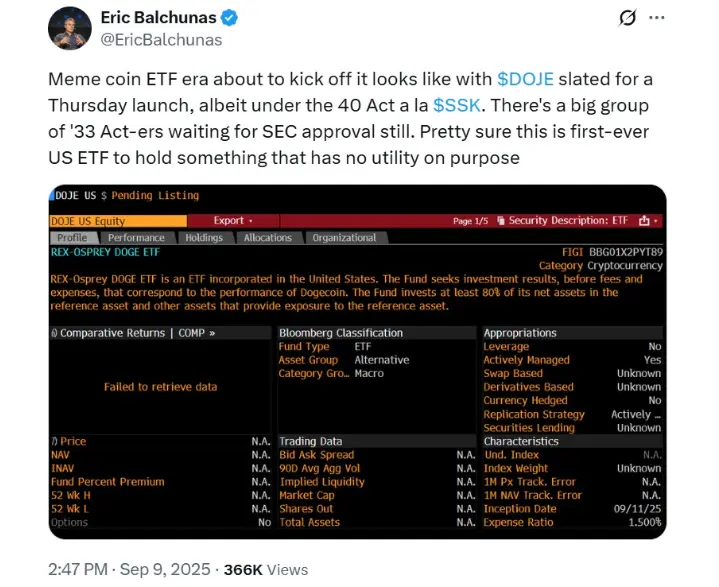Click the @EricBalchunas handle
The width and height of the screenshot is (719, 587).
161,40
